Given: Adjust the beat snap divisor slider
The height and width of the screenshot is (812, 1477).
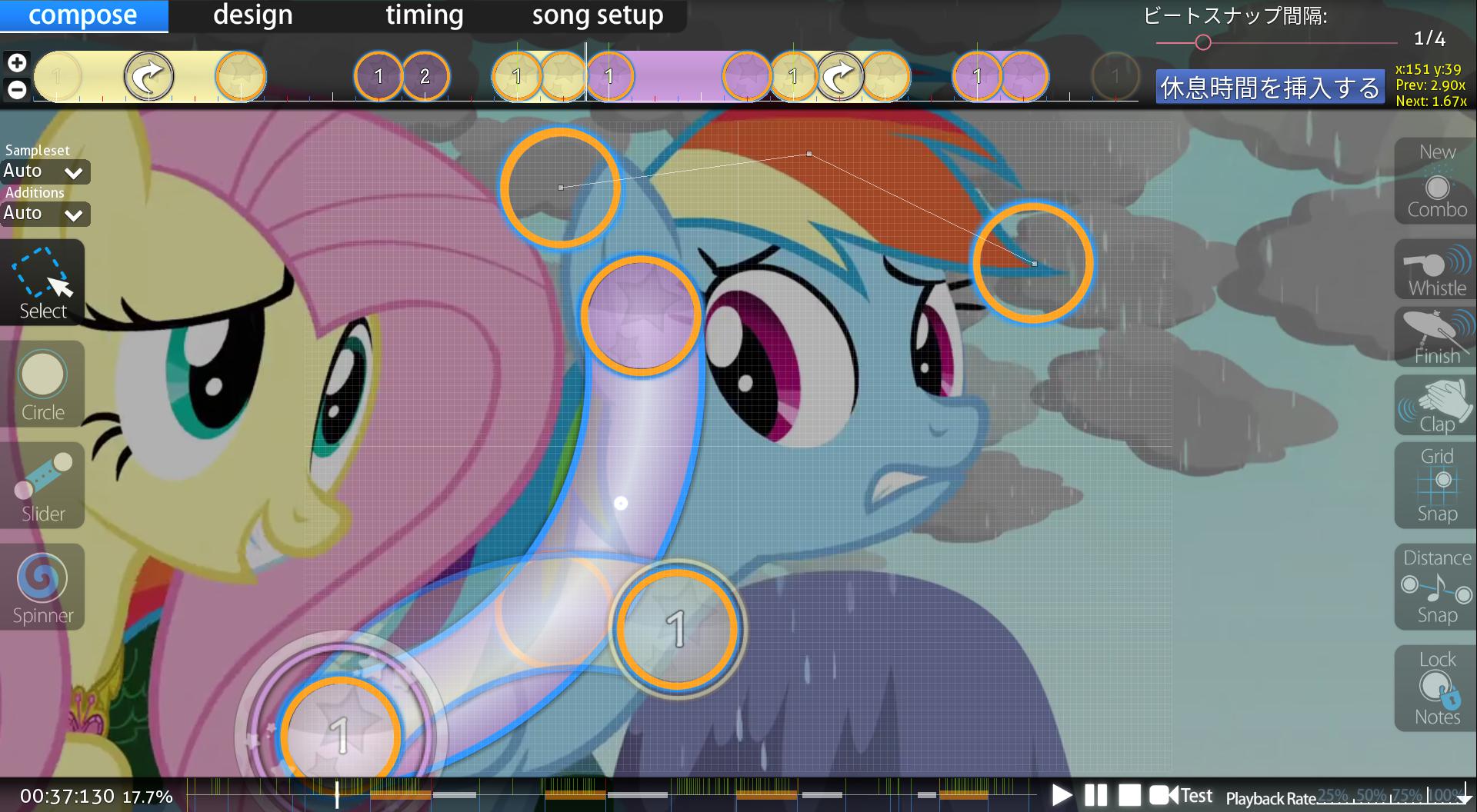Looking at the screenshot, I should click(x=1203, y=42).
